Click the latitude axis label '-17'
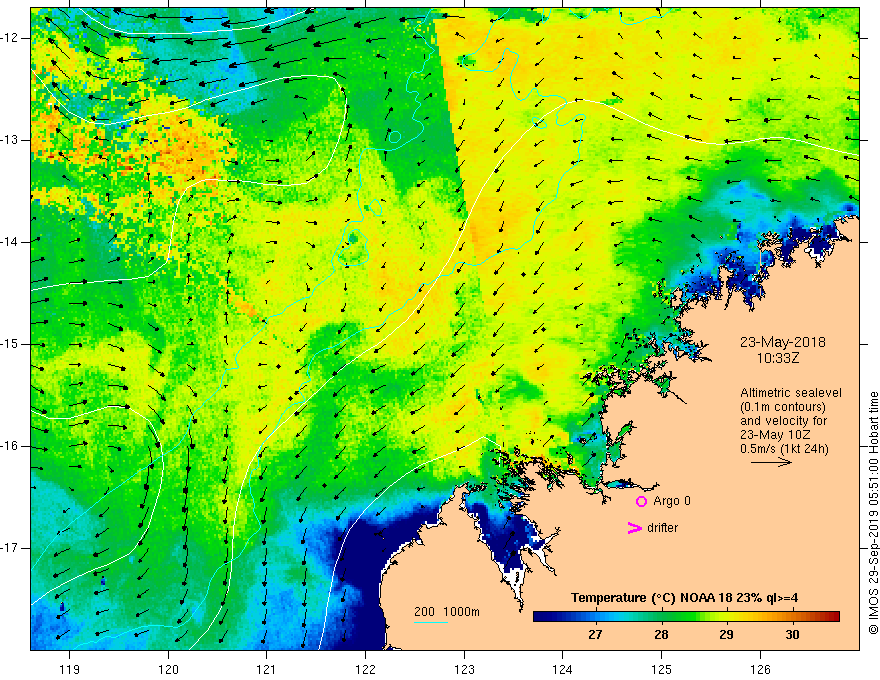The width and height of the screenshot is (880, 680). coord(11,548)
